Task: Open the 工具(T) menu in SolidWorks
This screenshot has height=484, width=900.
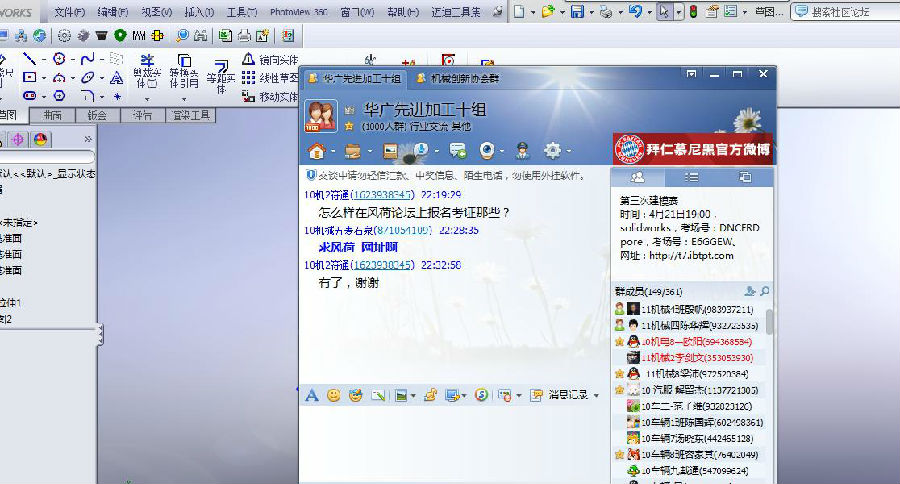Action: coord(242,12)
